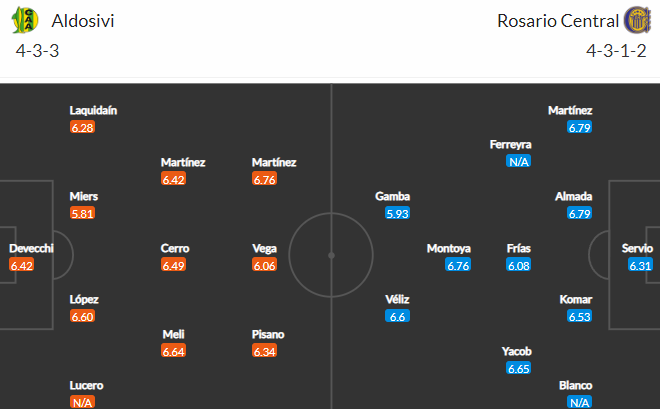
Task: Click Ferreyra's N/A rating badge
Action: click(519, 162)
